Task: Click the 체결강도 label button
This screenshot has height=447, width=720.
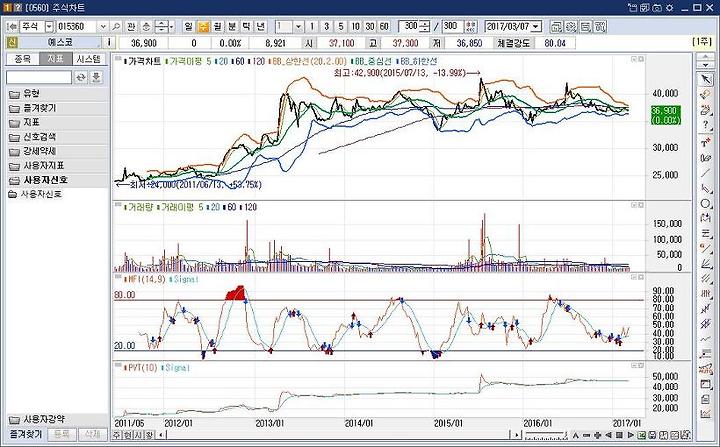Action: pos(513,43)
